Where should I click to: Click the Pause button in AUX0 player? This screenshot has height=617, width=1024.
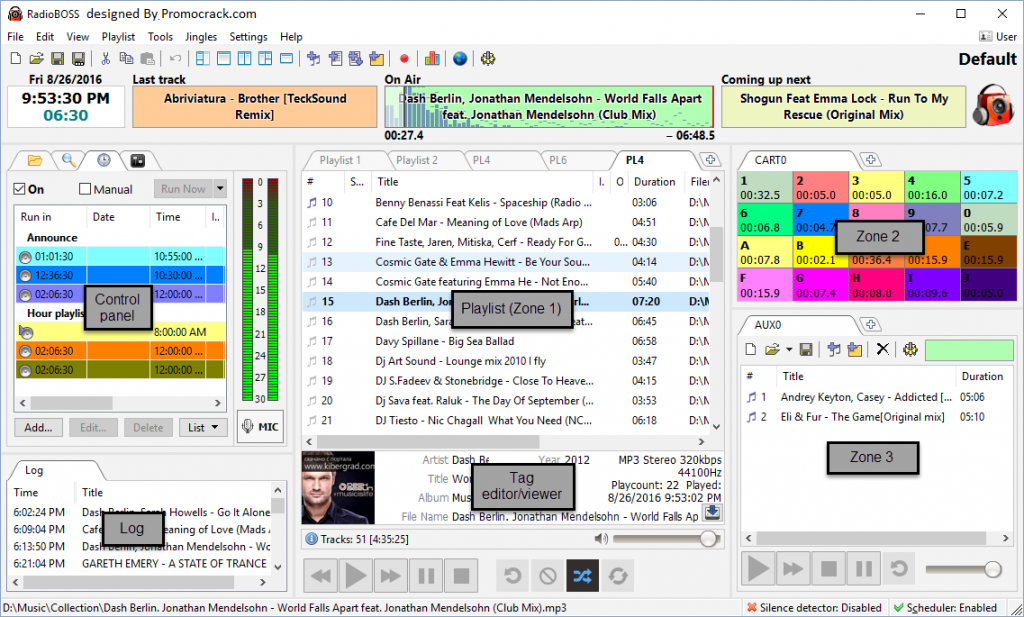coord(863,568)
